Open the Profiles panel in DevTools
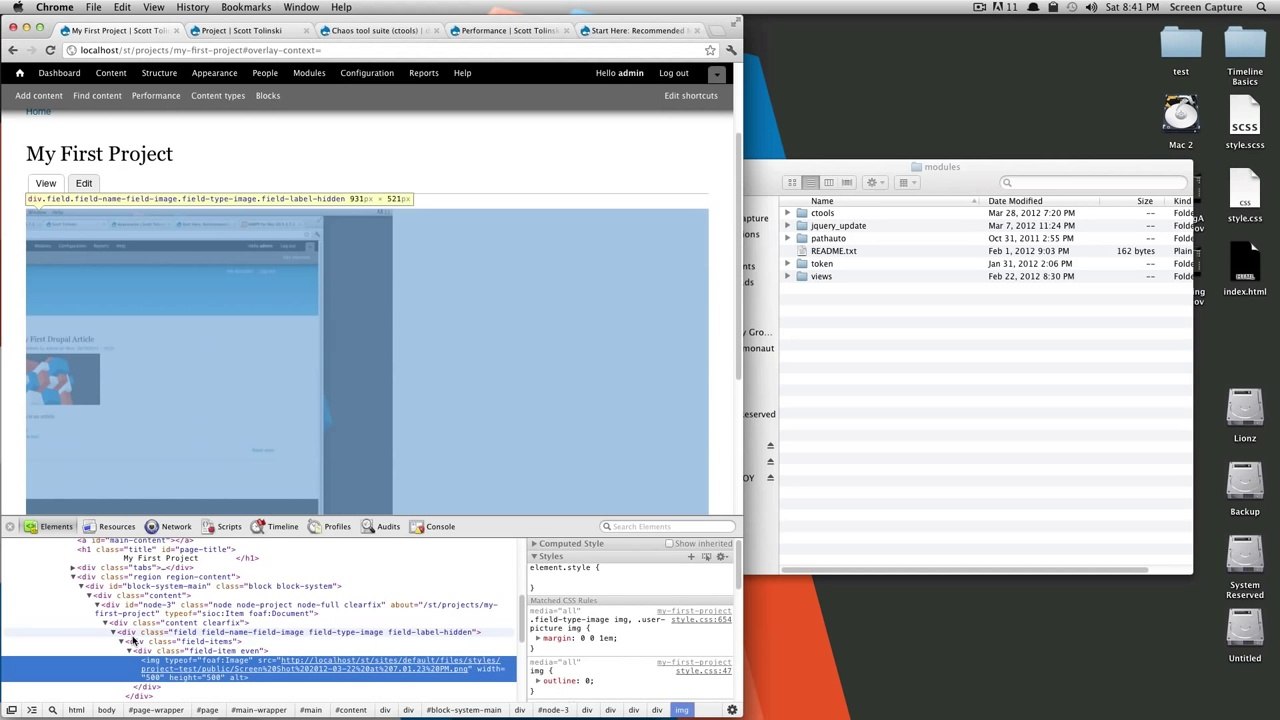The height and width of the screenshot is (720, 1280). click(x=329, y=526)
